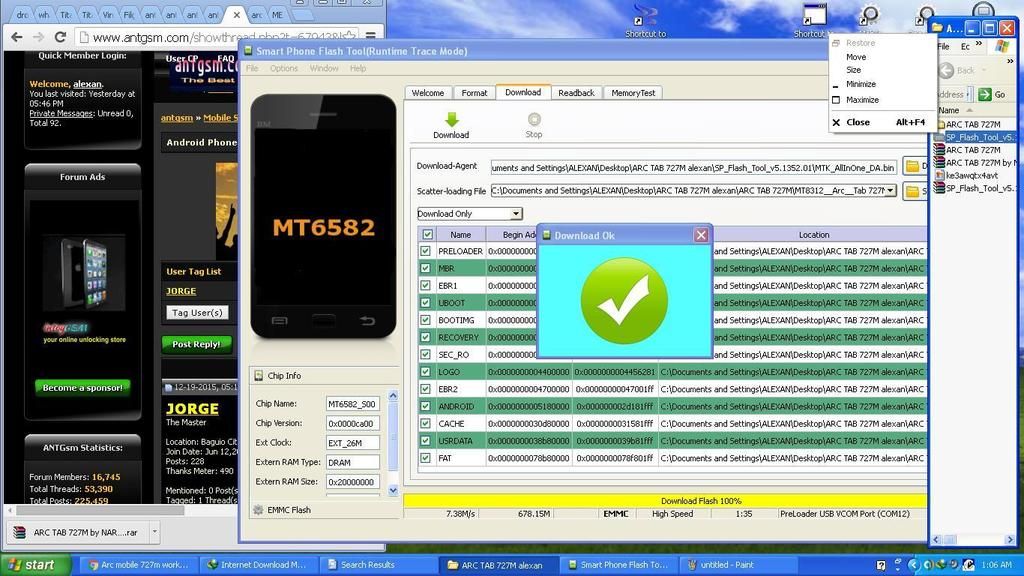
Task: Click the Post Reply! button
Action: pos(197,344)
